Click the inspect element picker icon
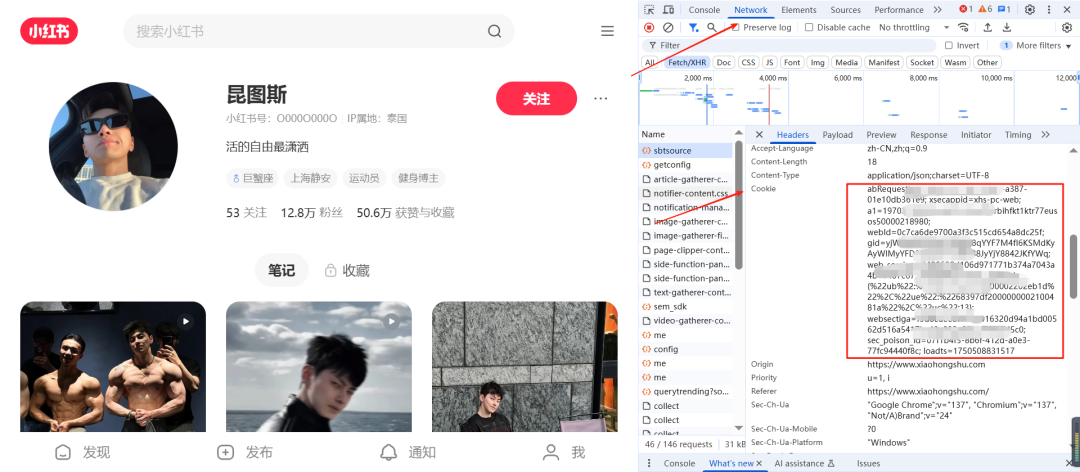The height and width of the screenshot is (472, 1080). 649,10
